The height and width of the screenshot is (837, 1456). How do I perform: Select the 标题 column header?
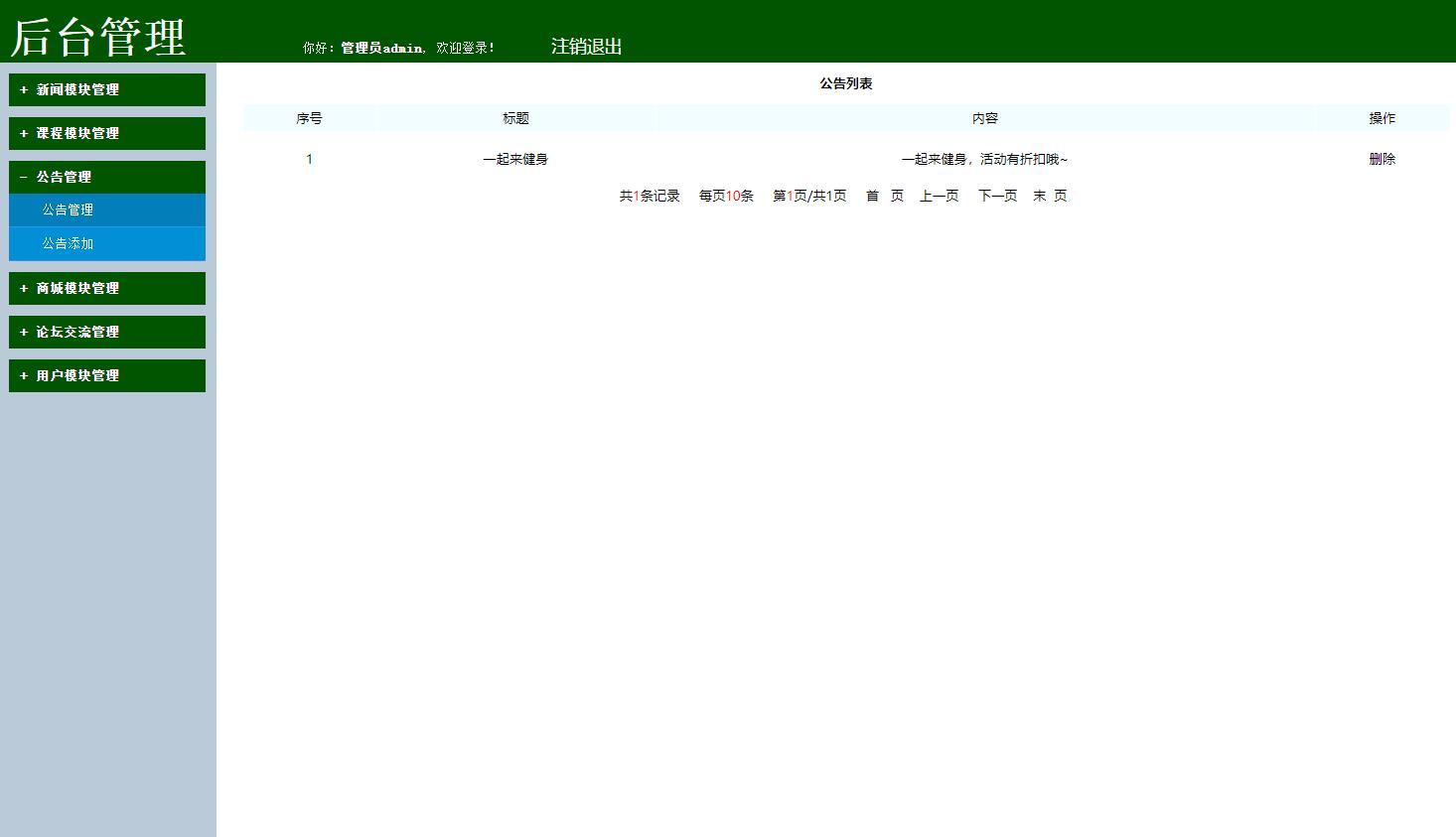(x=513, y=117)
